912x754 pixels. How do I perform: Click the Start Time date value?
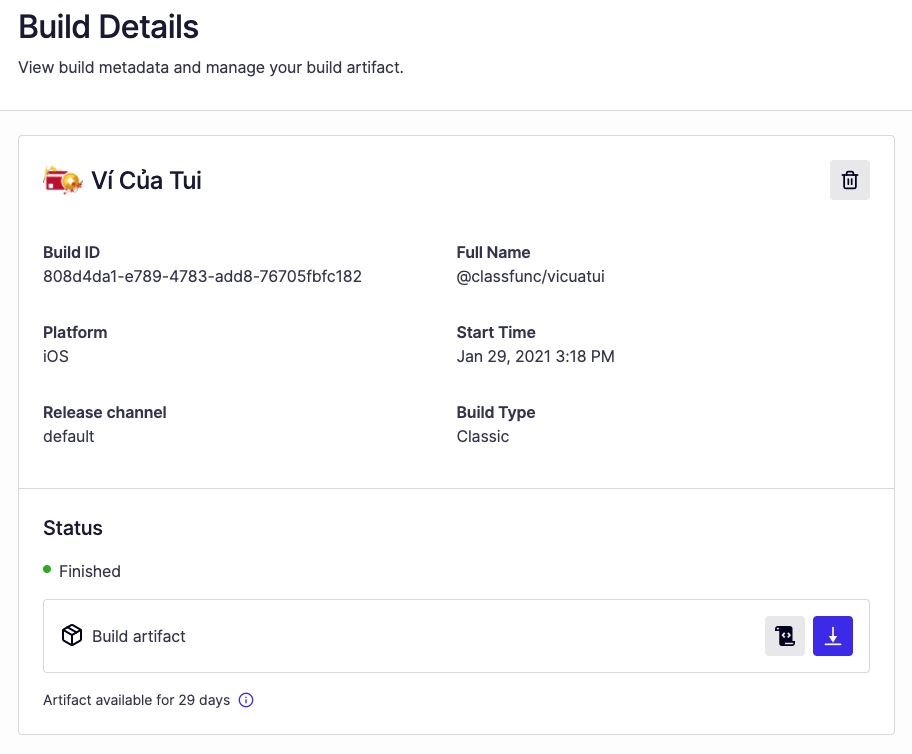535,356
